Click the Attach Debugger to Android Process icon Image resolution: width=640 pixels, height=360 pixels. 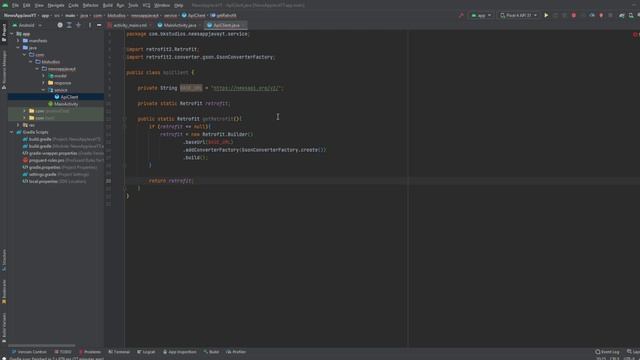click(601, 16)
